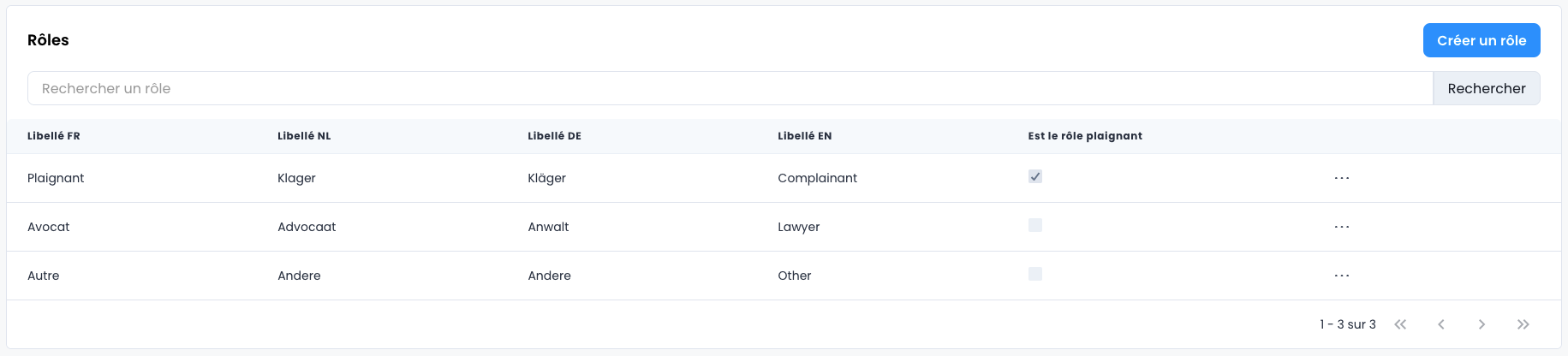Check the complainant-role box for Avocat
This screenshot has height=356, width=1568.
(x=1035, y=225)
